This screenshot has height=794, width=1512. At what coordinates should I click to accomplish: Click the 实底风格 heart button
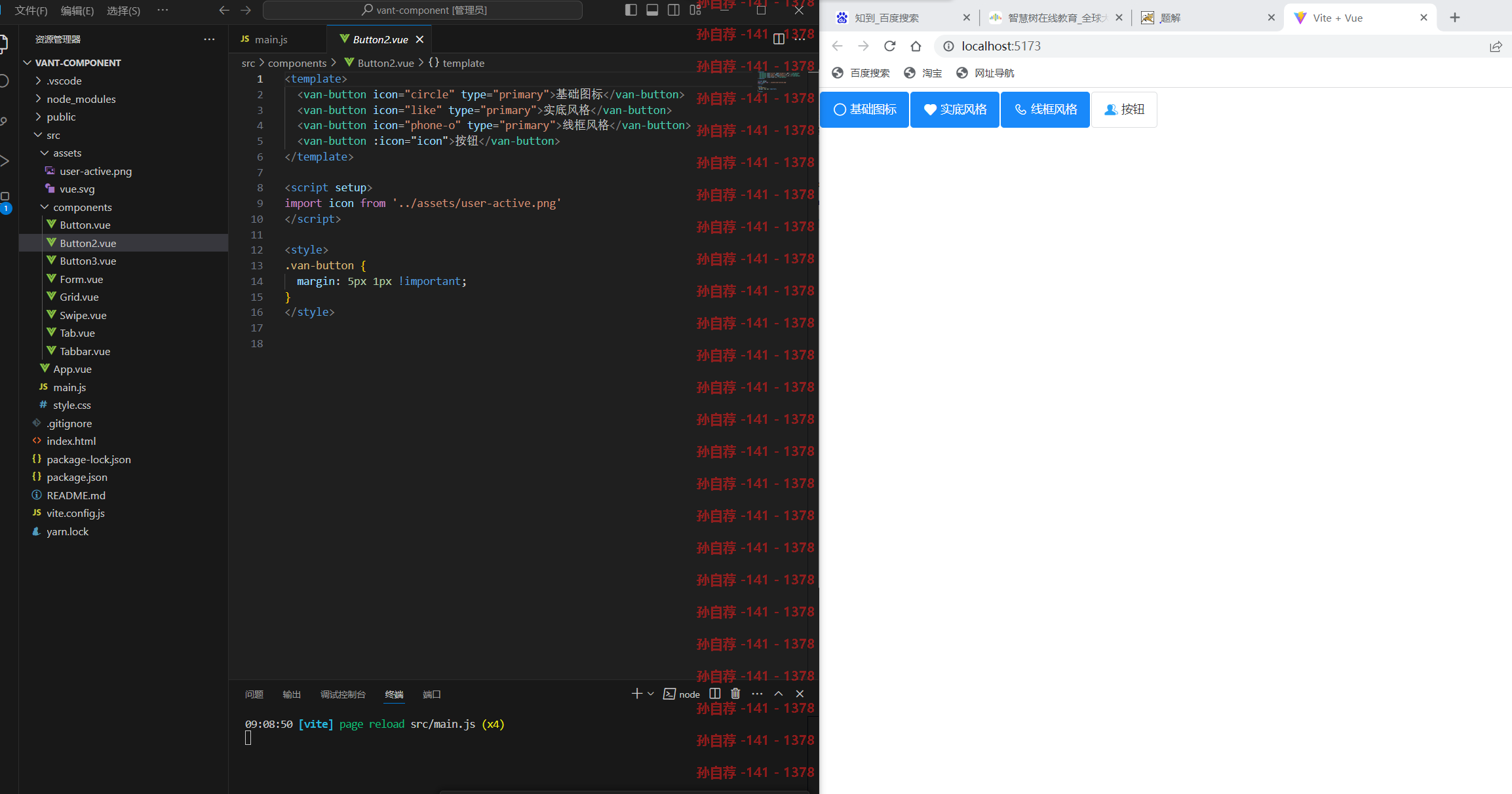coord(955,109)
